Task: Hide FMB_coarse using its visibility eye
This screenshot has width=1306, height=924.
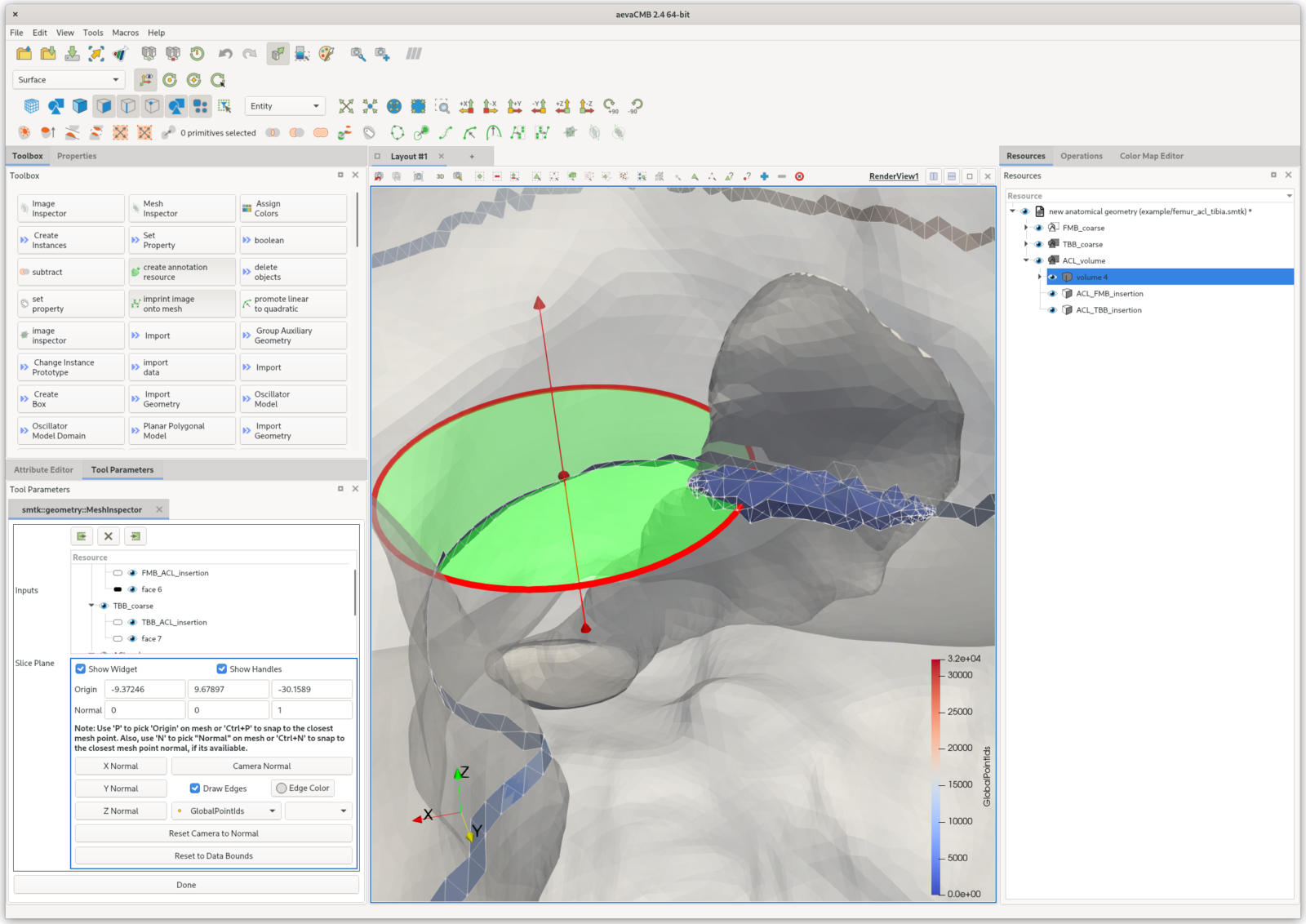Action: click(x=1037, y=228)
